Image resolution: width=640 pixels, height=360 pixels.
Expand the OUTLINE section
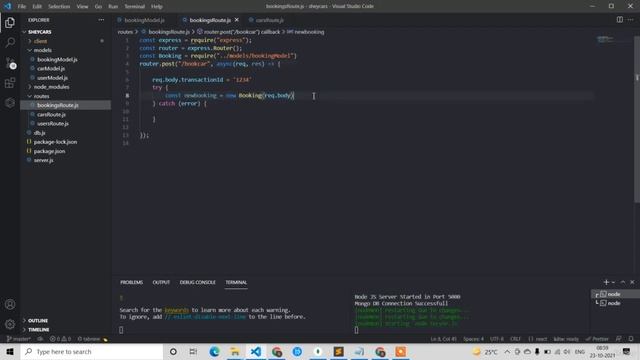pyautogui.click(x=38, y=320)
